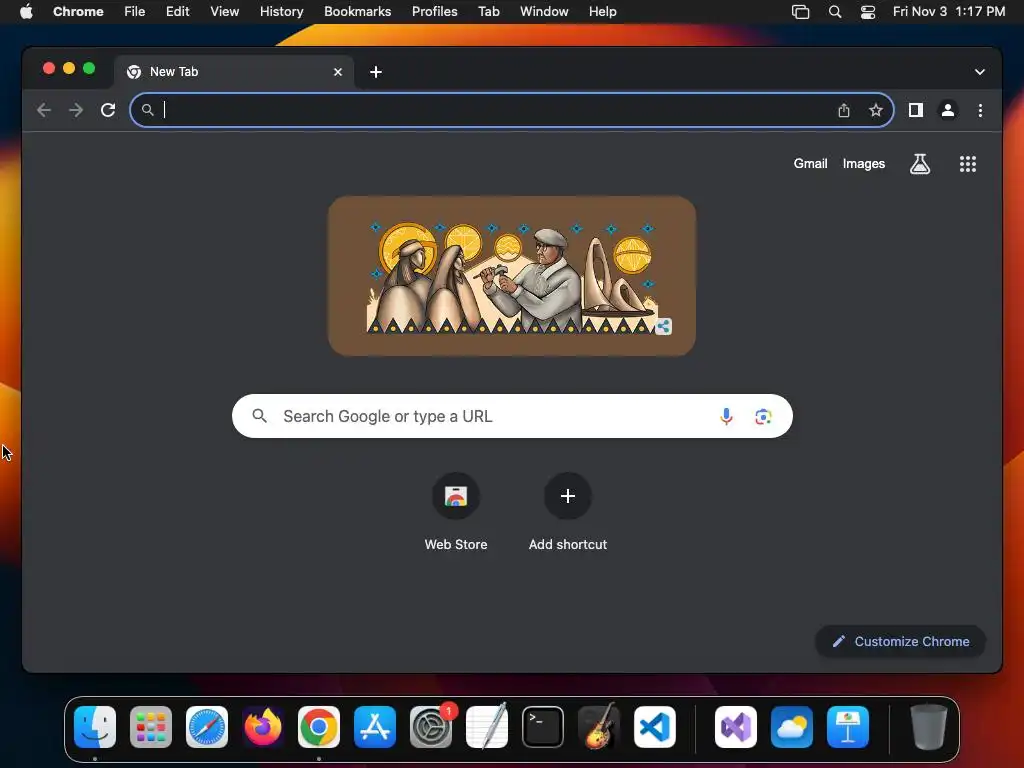The image size is (1024, 768).
Task: Open the Window menu
Action: tap(544, 12)
